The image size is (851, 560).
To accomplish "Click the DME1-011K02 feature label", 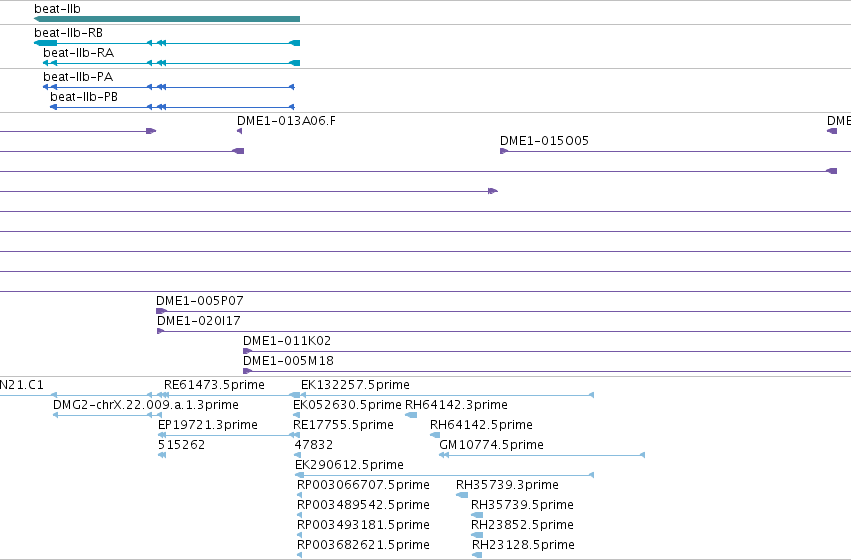I will pos(287,340).
